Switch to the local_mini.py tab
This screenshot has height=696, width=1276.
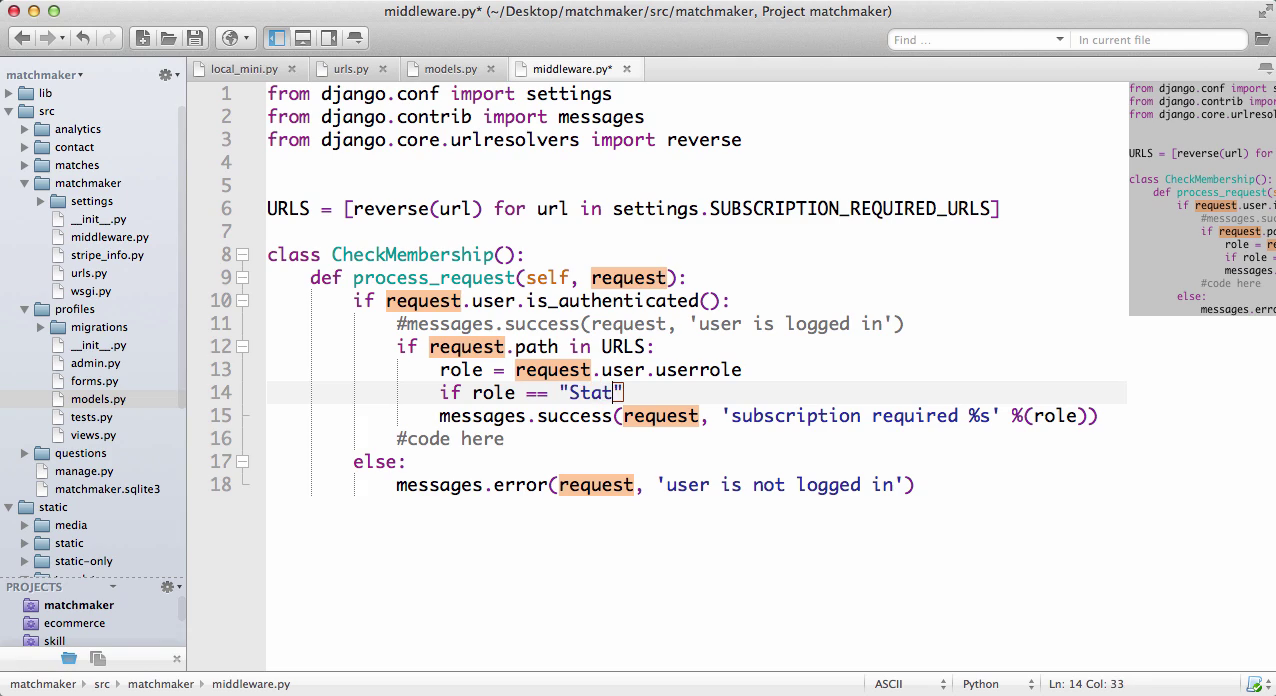[244, 69]
